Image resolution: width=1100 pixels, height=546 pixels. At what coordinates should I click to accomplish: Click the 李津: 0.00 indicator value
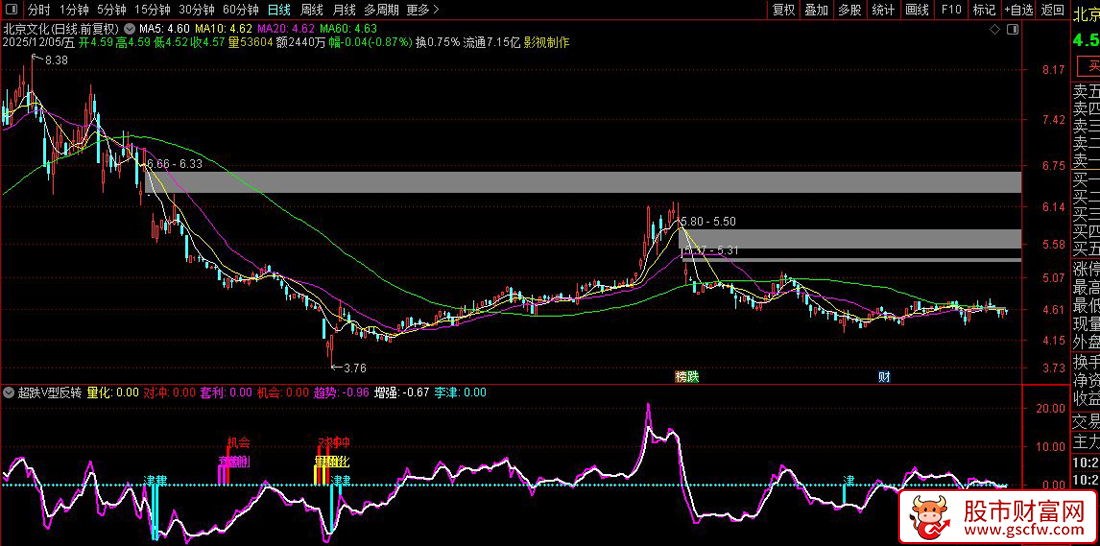pos(461,392)
